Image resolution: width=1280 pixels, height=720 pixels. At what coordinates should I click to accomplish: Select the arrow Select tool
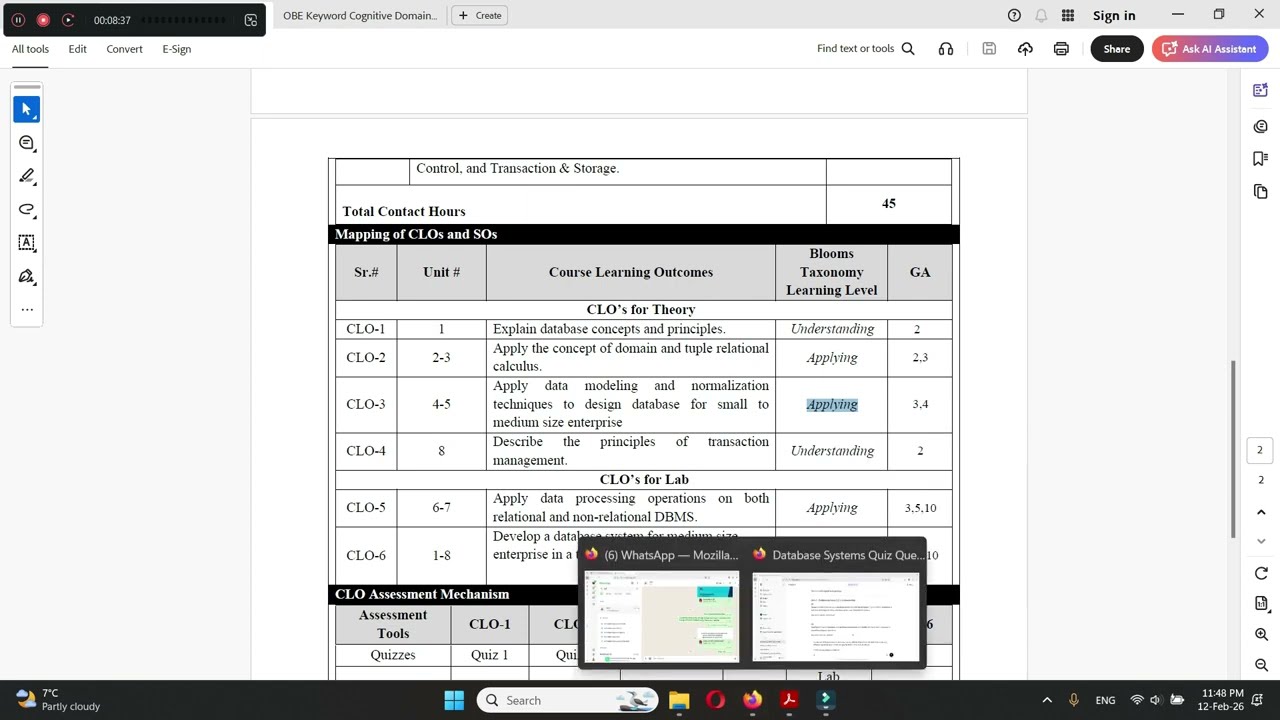click(x=27, y=109)
